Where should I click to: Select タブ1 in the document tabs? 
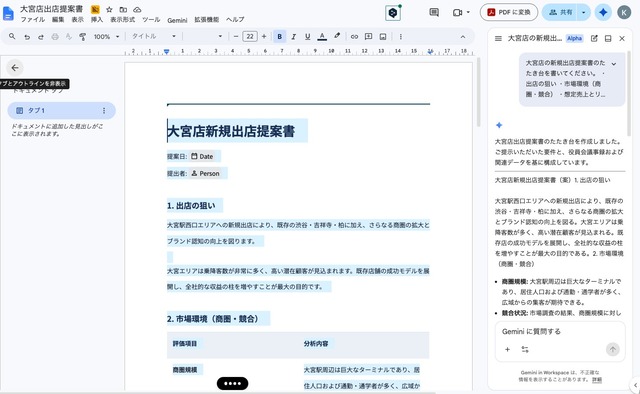click(61, 111)
